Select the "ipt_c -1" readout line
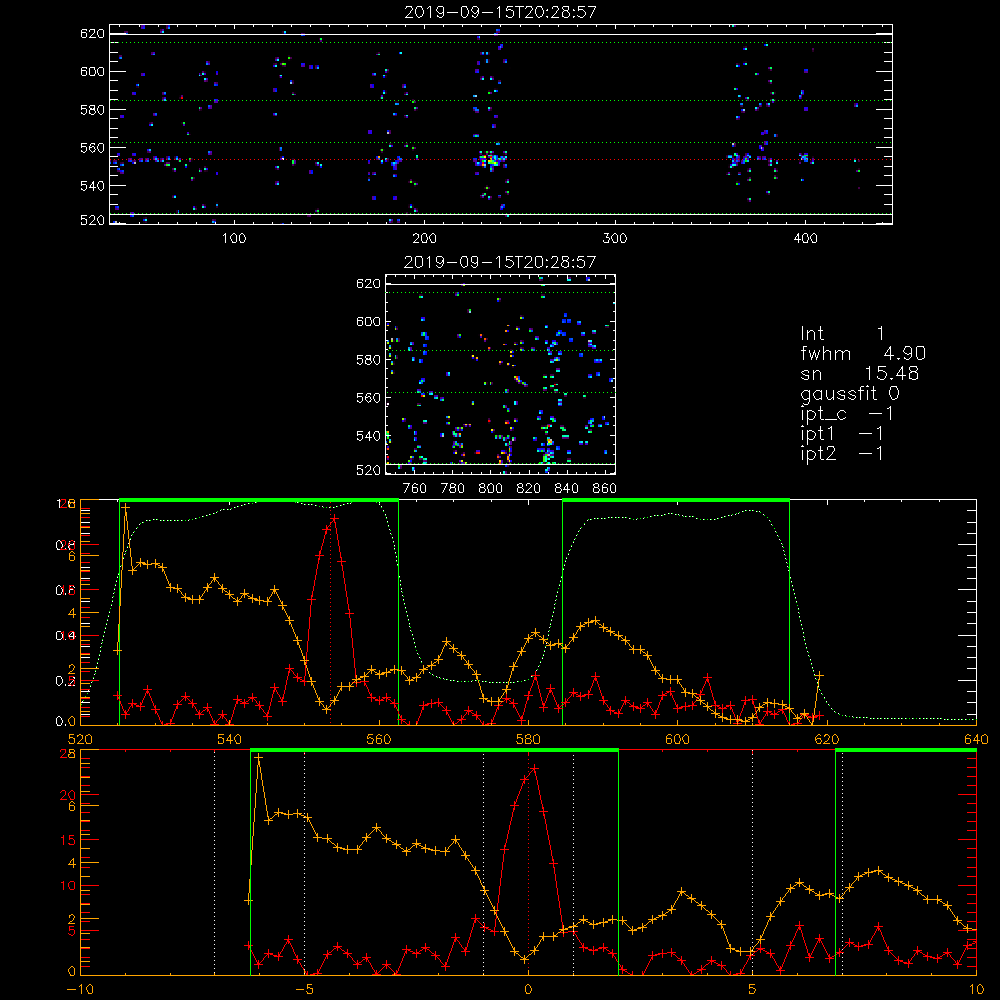This screenshot has height=1000, width=1000. (847, 414)
